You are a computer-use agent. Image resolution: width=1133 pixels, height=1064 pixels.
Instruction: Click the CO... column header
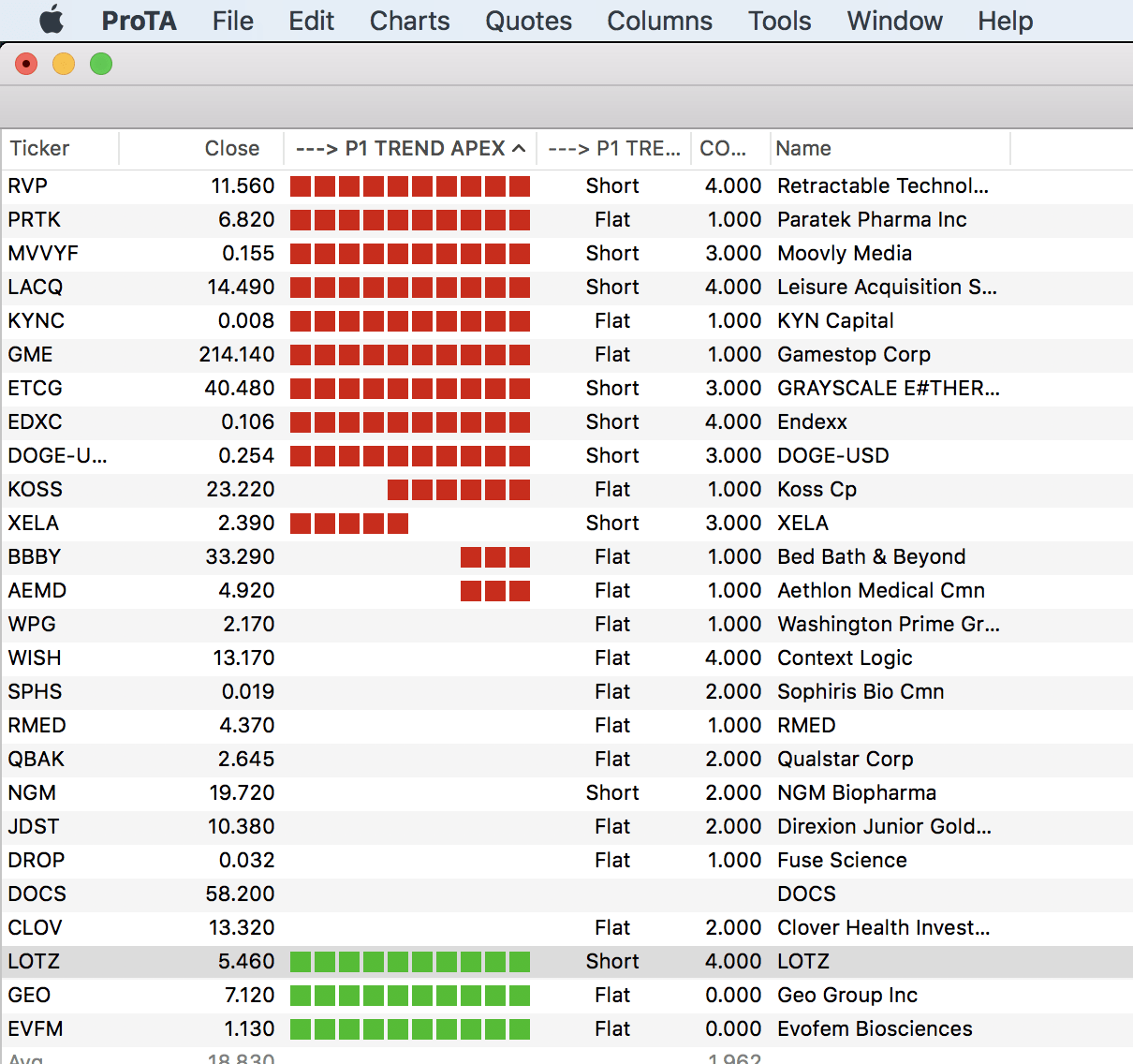pos(730,148)
